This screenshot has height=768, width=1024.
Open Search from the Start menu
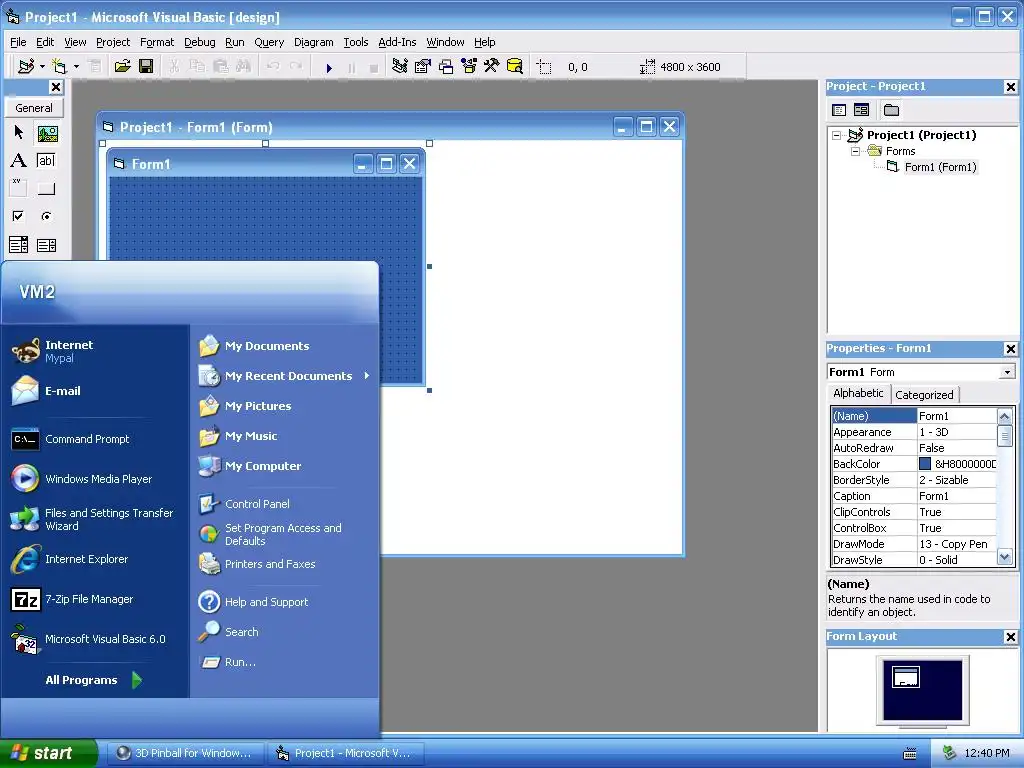coord(241,632)
